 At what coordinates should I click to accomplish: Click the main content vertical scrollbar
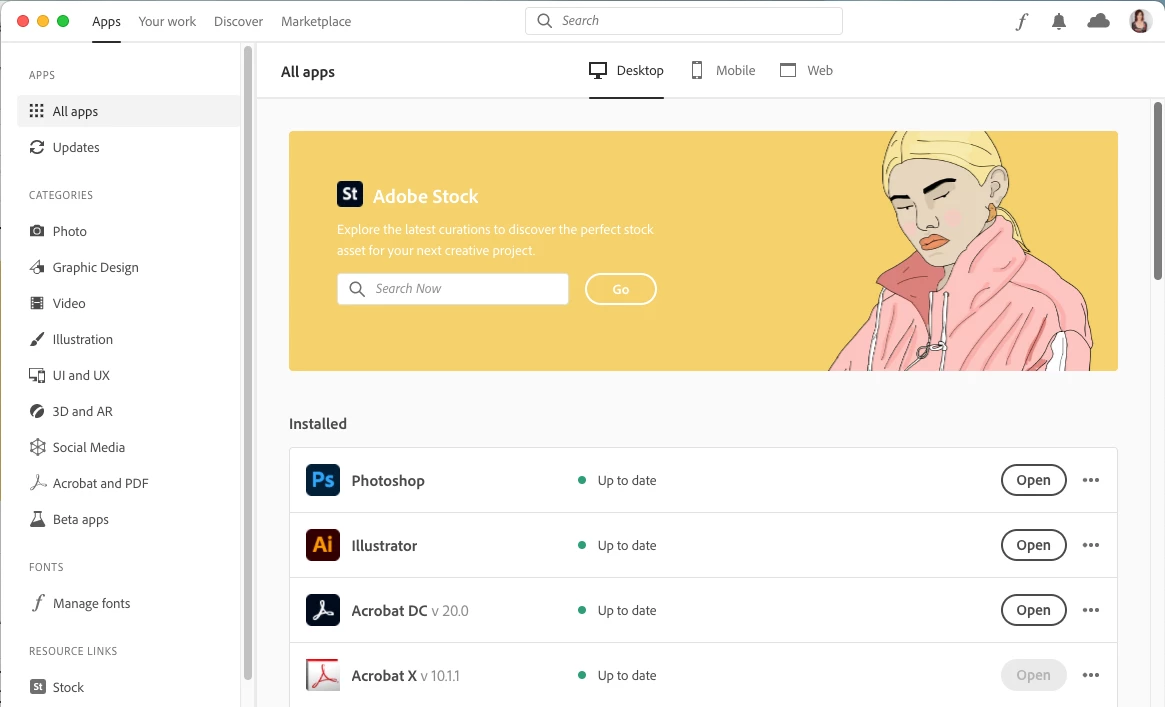click(x=1158, y=191)
